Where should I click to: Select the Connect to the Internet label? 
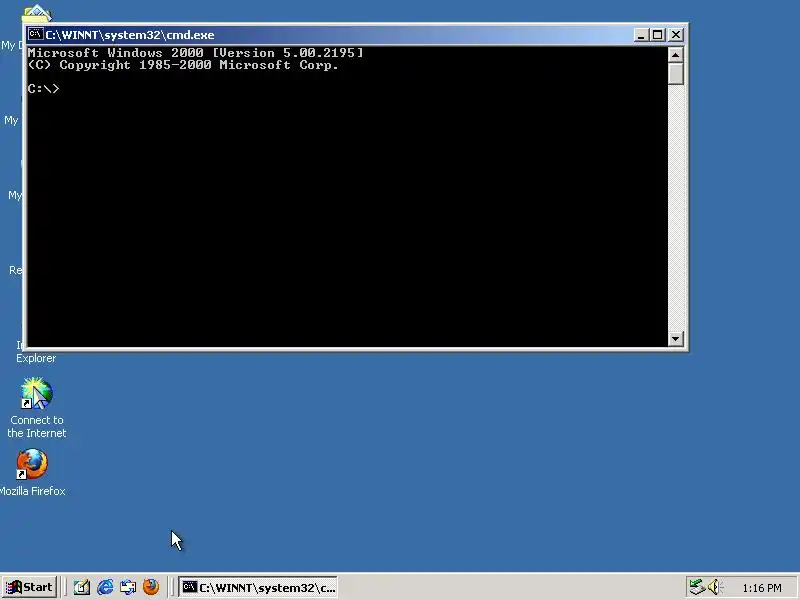click(36, 427)
